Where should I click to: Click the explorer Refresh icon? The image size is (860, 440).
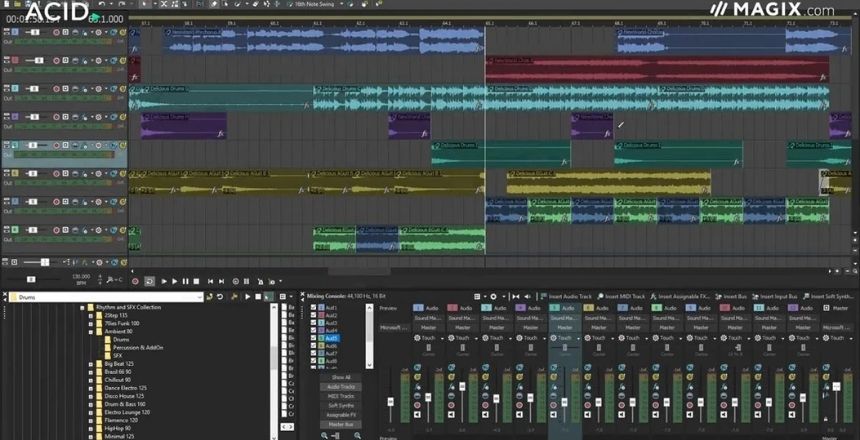220,297
